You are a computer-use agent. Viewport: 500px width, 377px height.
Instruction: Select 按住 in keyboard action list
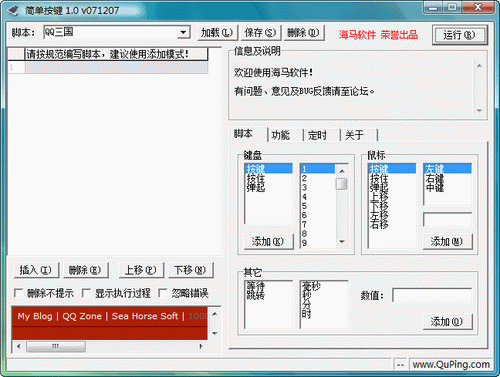coord(256,178)
